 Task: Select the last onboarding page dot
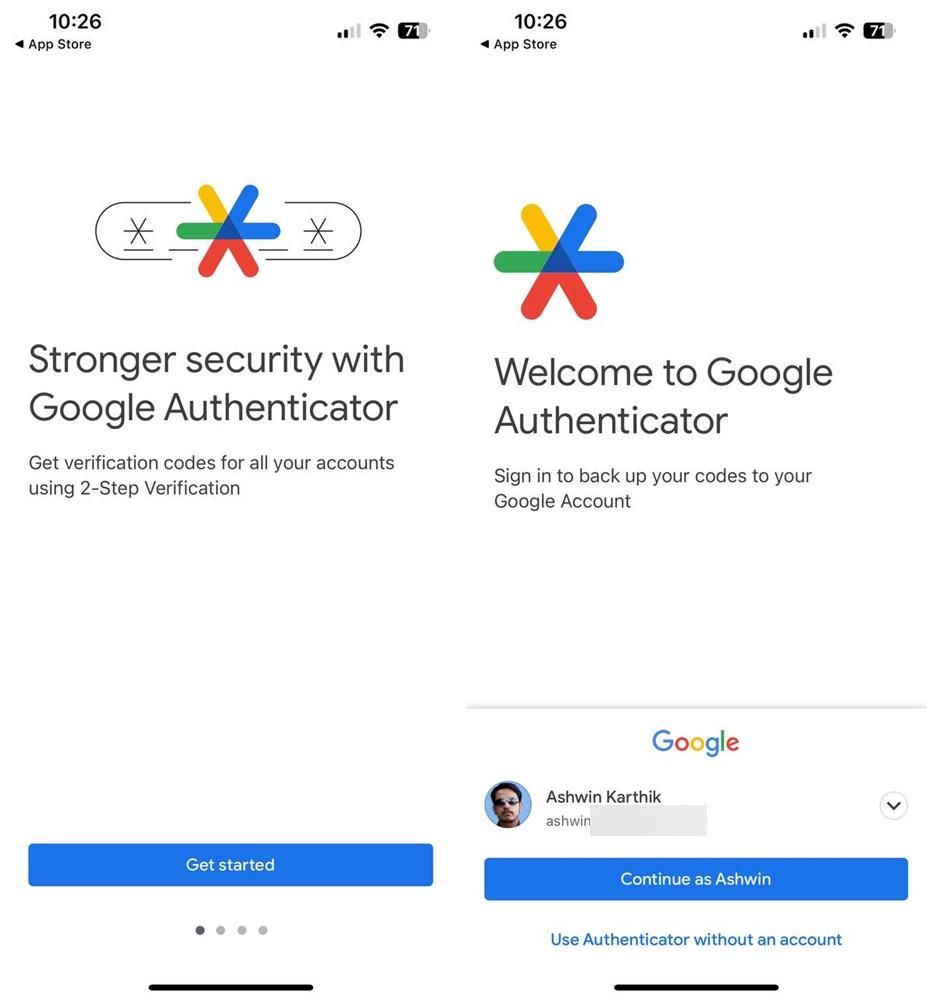262,930
